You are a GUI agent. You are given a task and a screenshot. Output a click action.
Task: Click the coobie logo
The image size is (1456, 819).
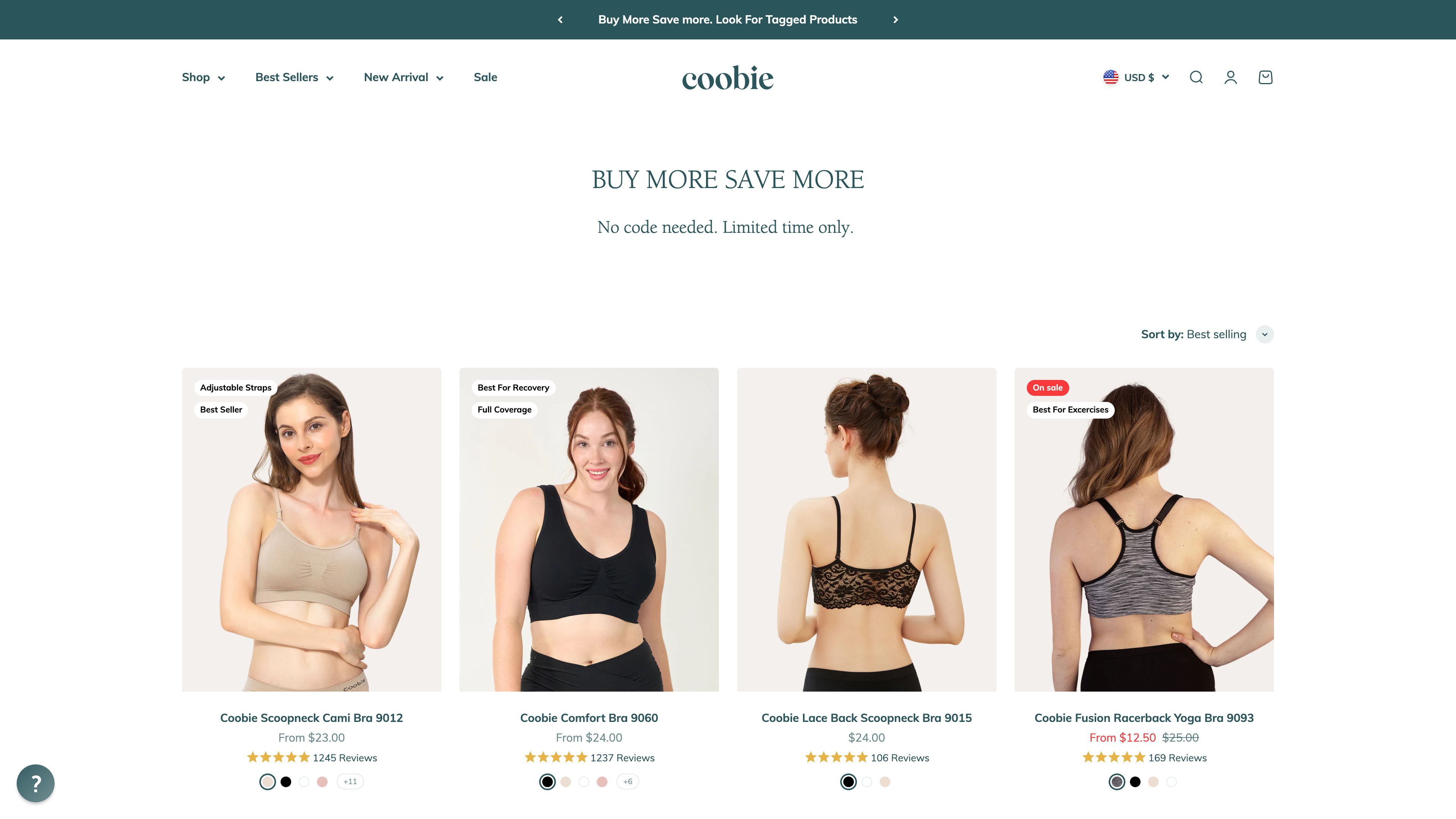coord(728,78)
